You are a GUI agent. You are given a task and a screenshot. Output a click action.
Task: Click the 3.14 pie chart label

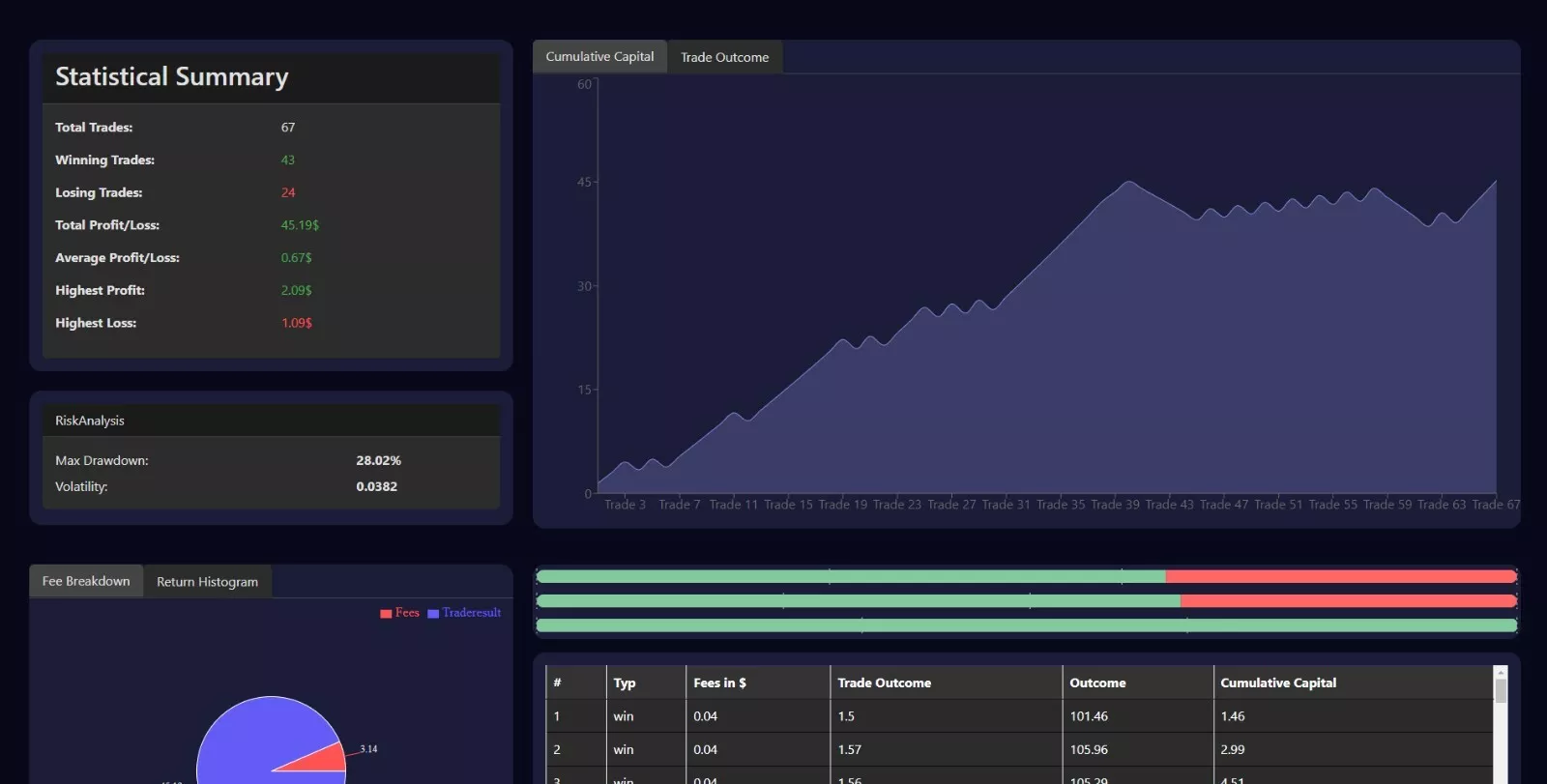(368, 749)
